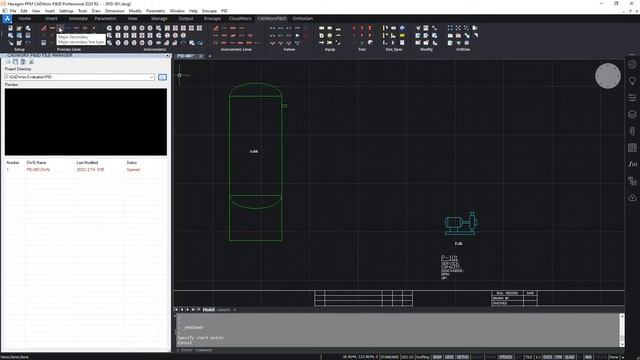Expand the Project Directory path dropdown
640x360 pixels.
(x=151, y=77)
